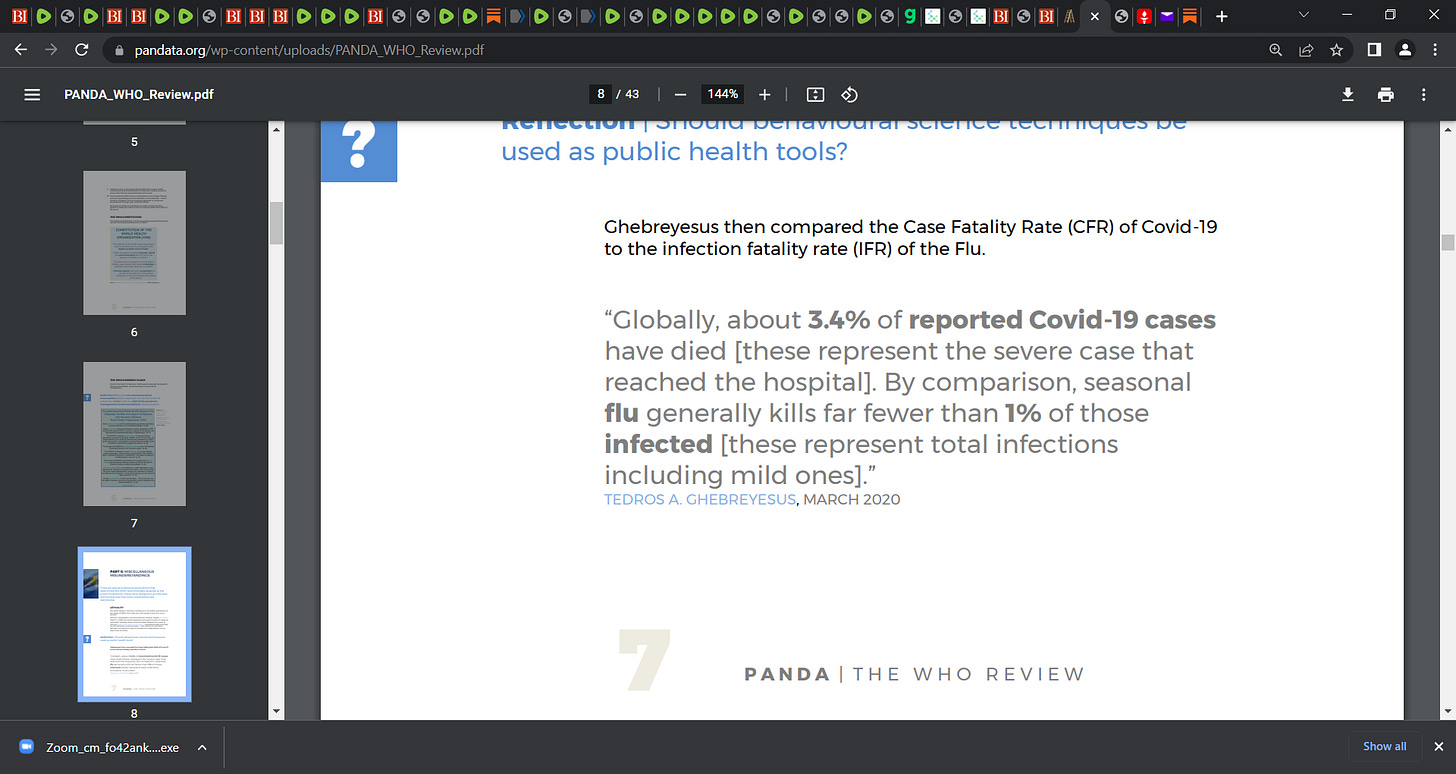Click the main document scrollbar handle
This screenshot has width=1456, height=774.
pyautogui.click(x=1447, y=242)
